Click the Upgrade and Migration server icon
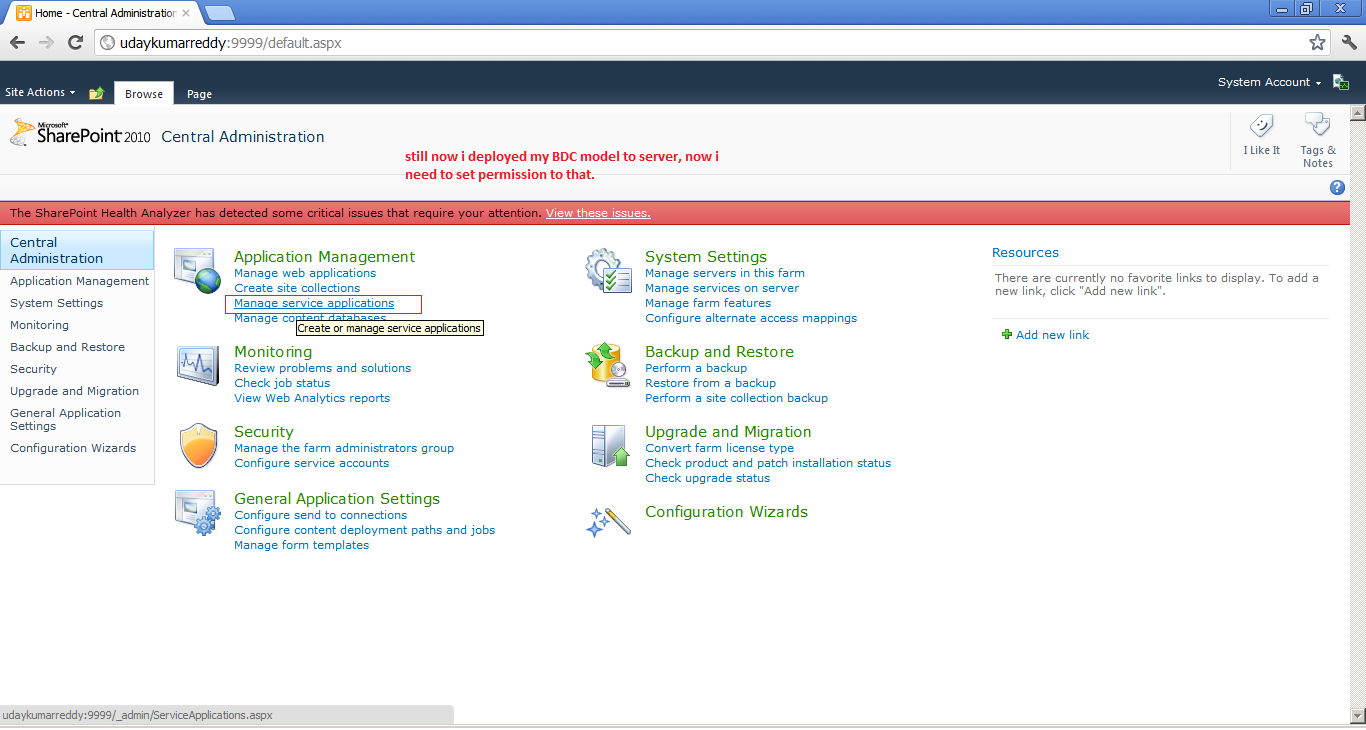 (x=610, y=446)
